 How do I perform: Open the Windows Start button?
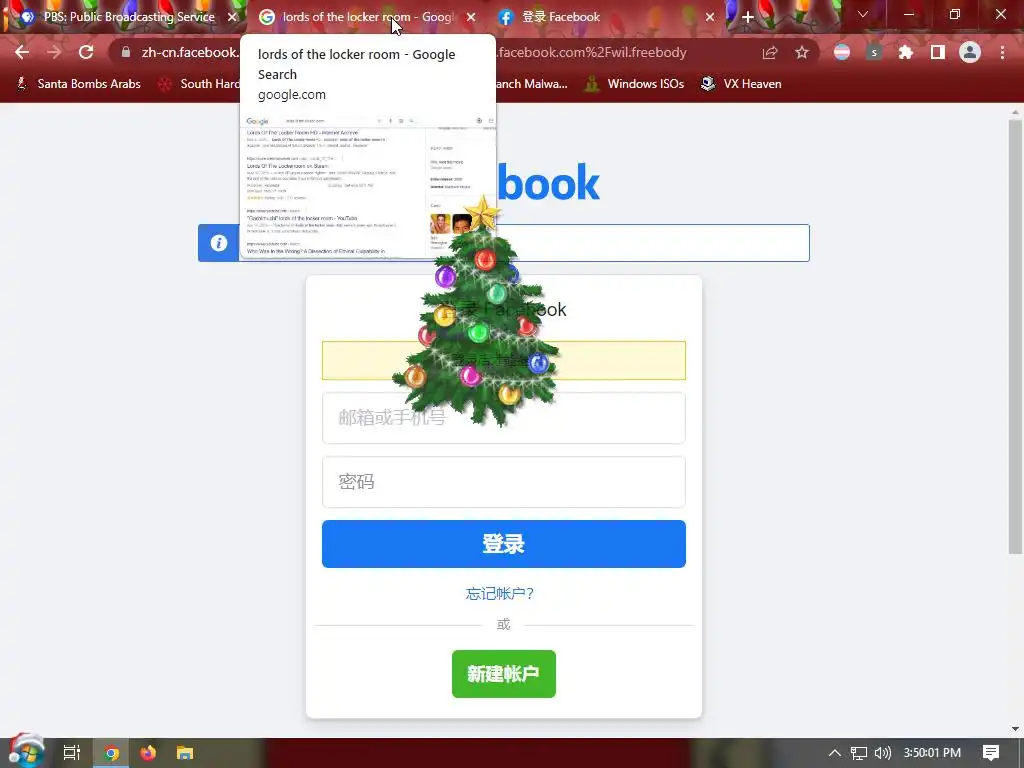[x=26, y=752]
